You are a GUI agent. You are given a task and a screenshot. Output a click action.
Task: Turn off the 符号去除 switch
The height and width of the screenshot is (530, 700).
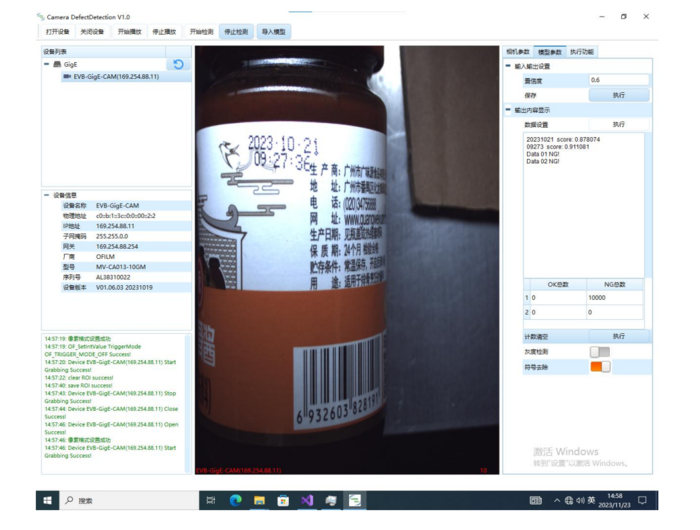tap(600, 367)
